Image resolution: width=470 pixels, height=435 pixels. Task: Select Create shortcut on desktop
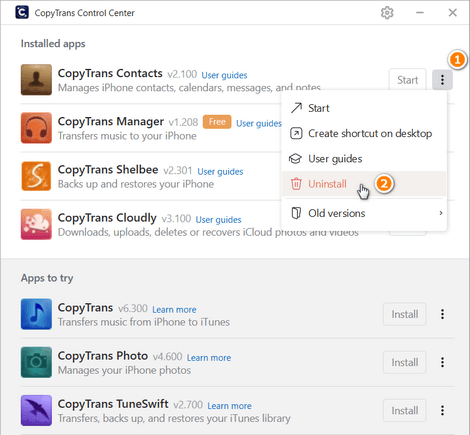pos(364,133)
